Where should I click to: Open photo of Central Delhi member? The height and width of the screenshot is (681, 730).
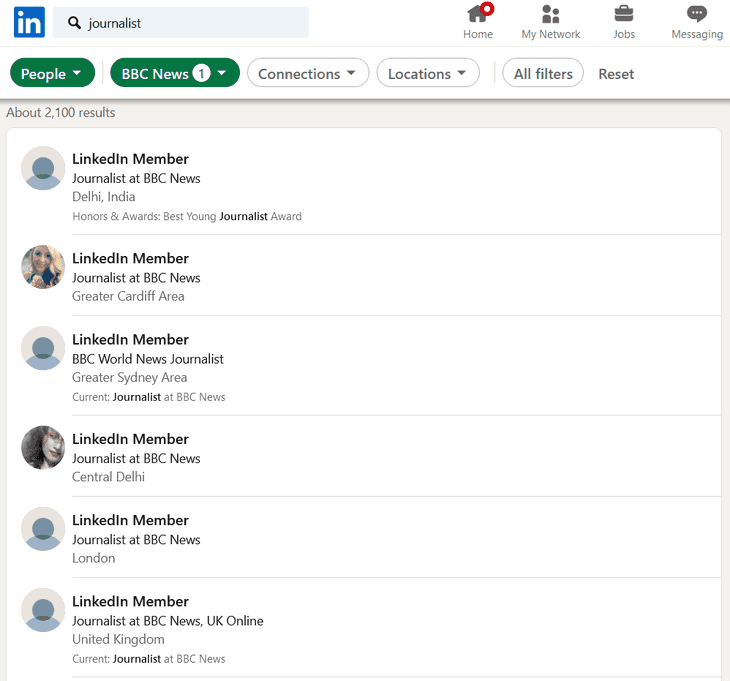(43, 448)
